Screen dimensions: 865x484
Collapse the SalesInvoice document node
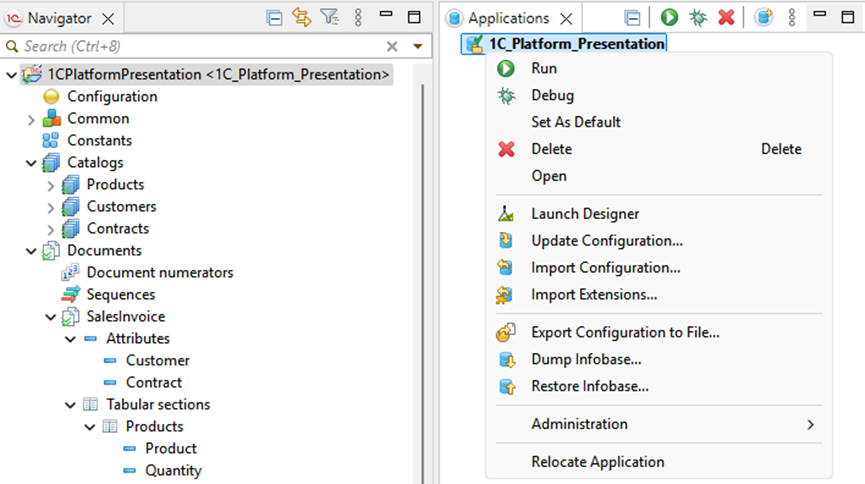pyautogui.click(x=51, y=317)
